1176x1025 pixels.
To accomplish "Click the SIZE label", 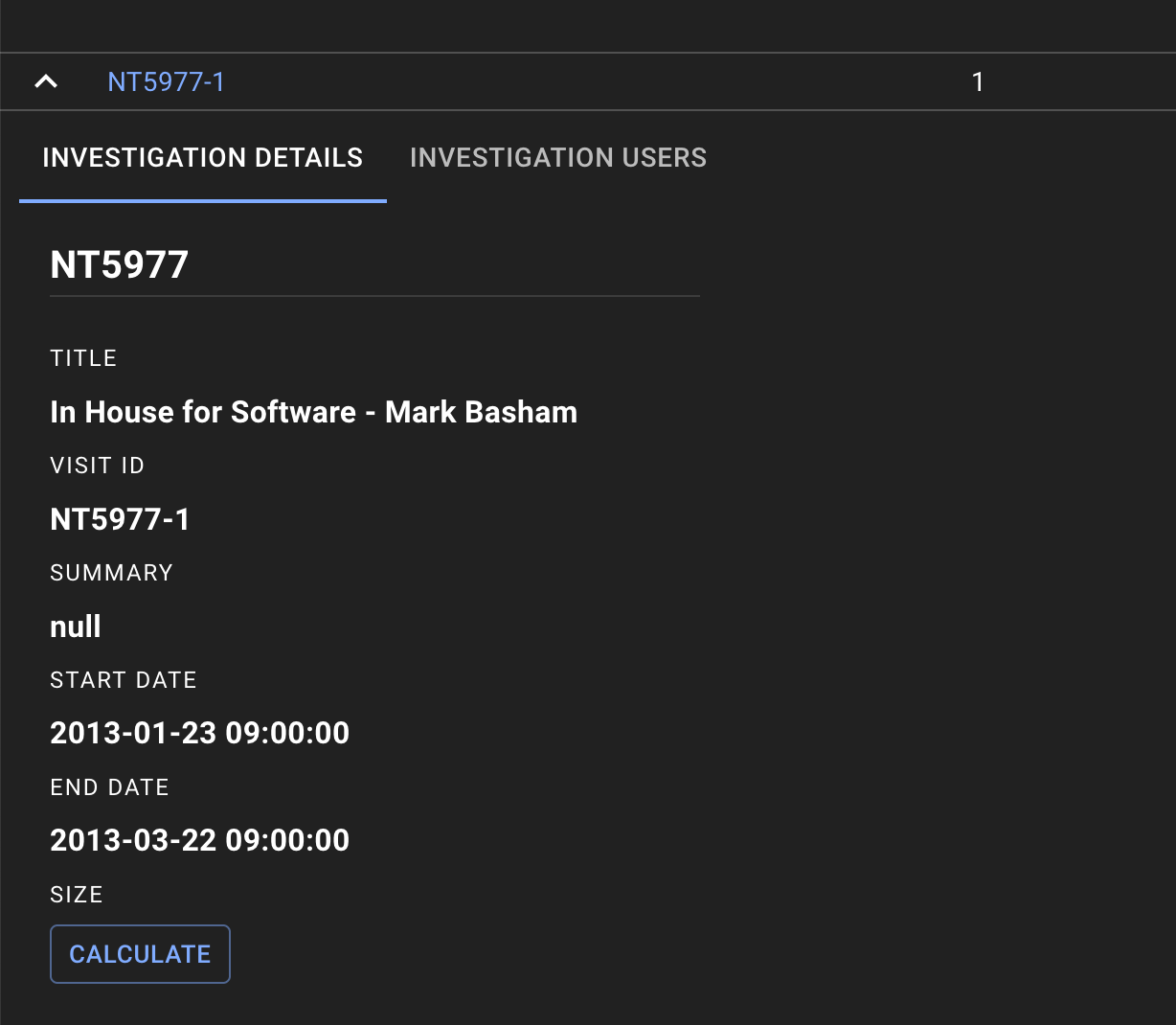I will point(77,894).
